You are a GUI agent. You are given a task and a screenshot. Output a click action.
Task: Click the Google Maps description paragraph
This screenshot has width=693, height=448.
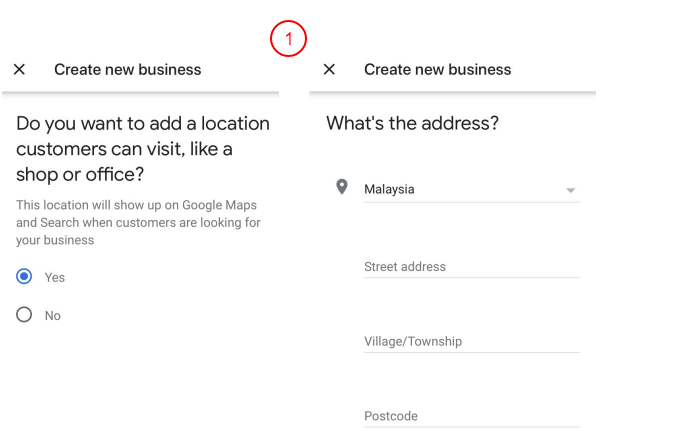137,222
